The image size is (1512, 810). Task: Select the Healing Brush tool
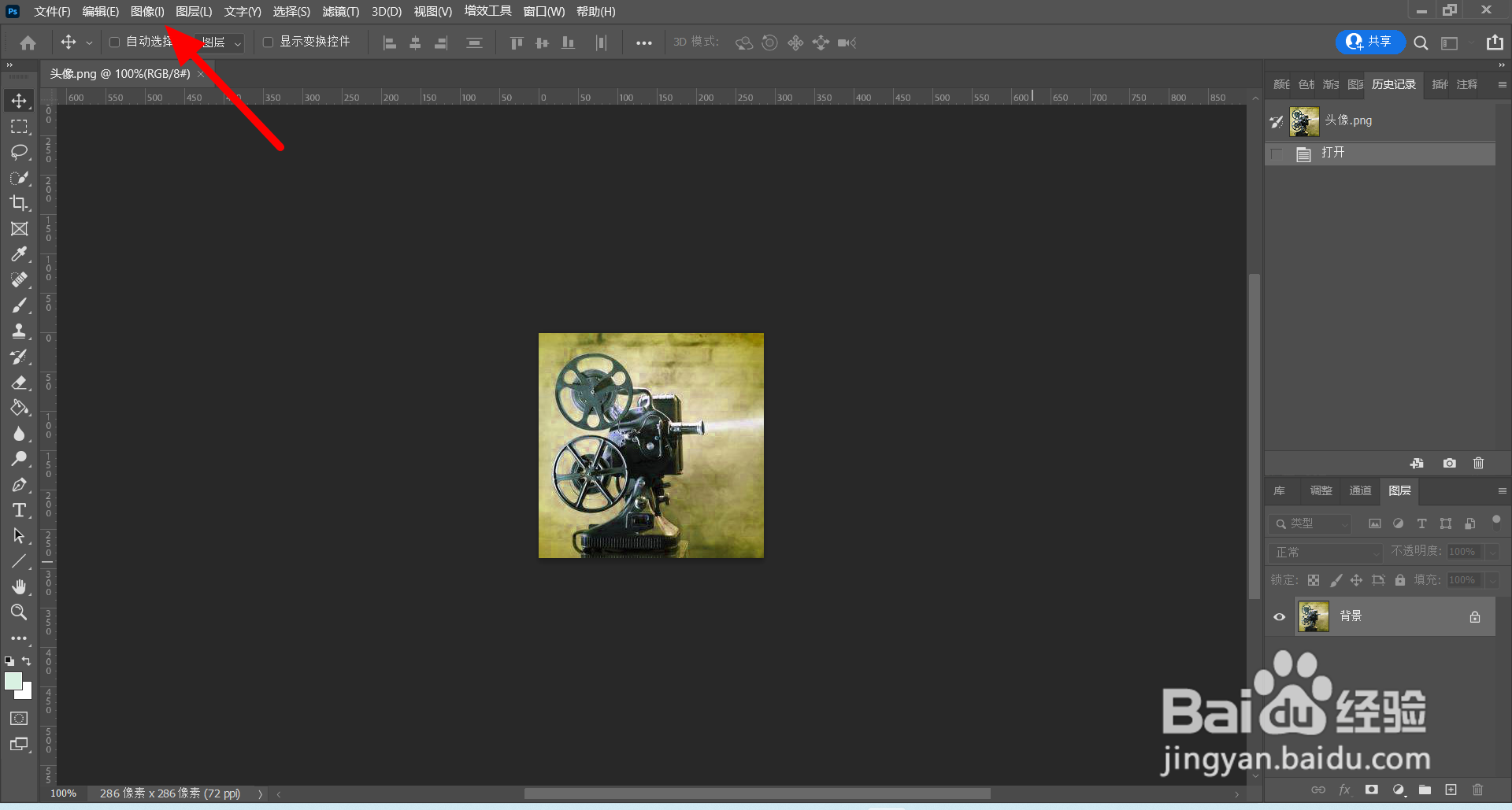click(x=19, y=279)
